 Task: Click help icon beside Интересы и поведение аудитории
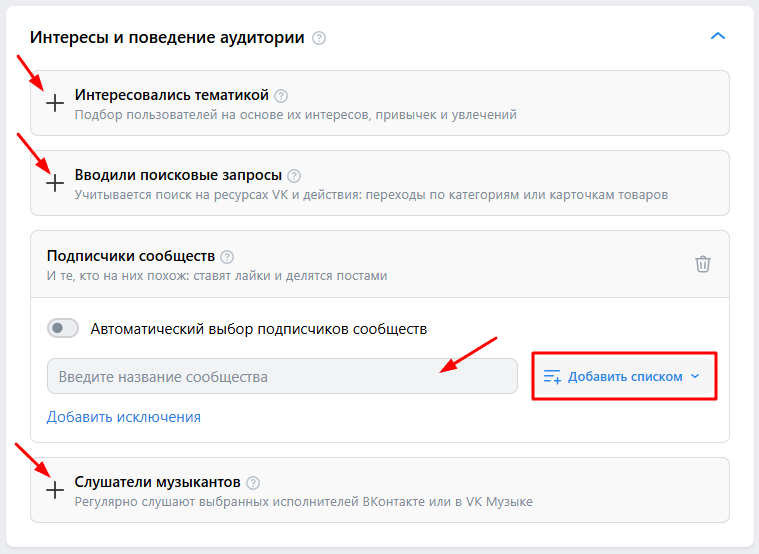pyautogui.click(x=319, y=38)
